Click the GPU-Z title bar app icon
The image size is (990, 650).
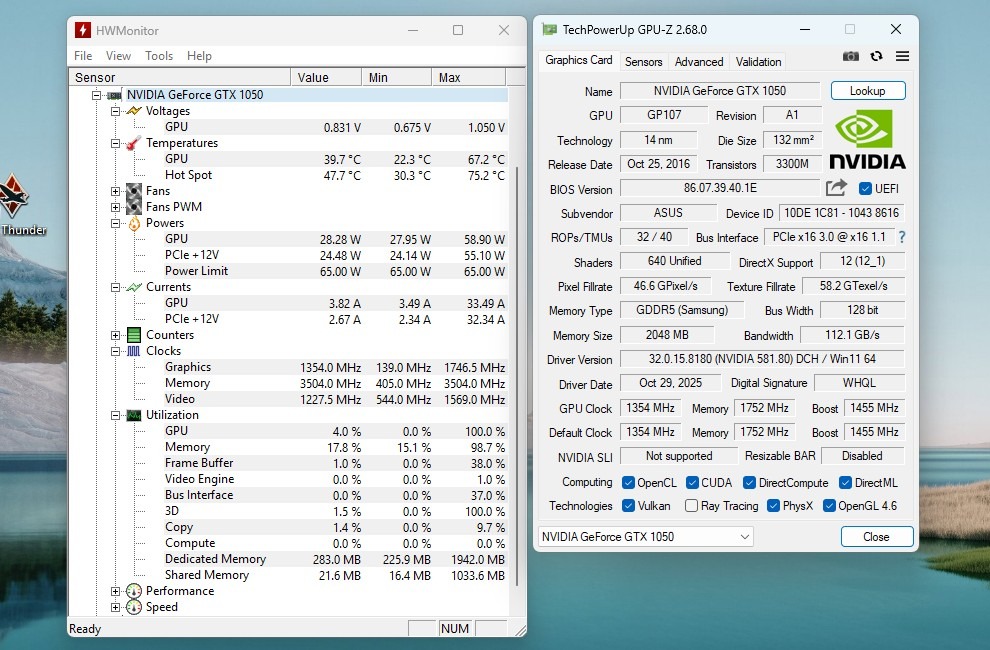pyautogui.click(x=549, y=29)
